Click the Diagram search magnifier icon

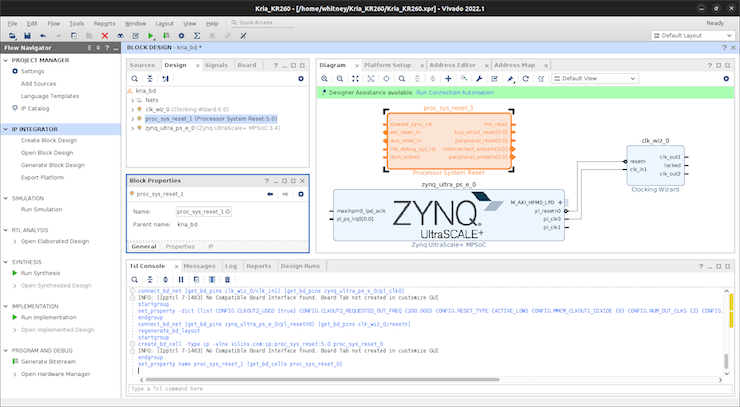402,79
